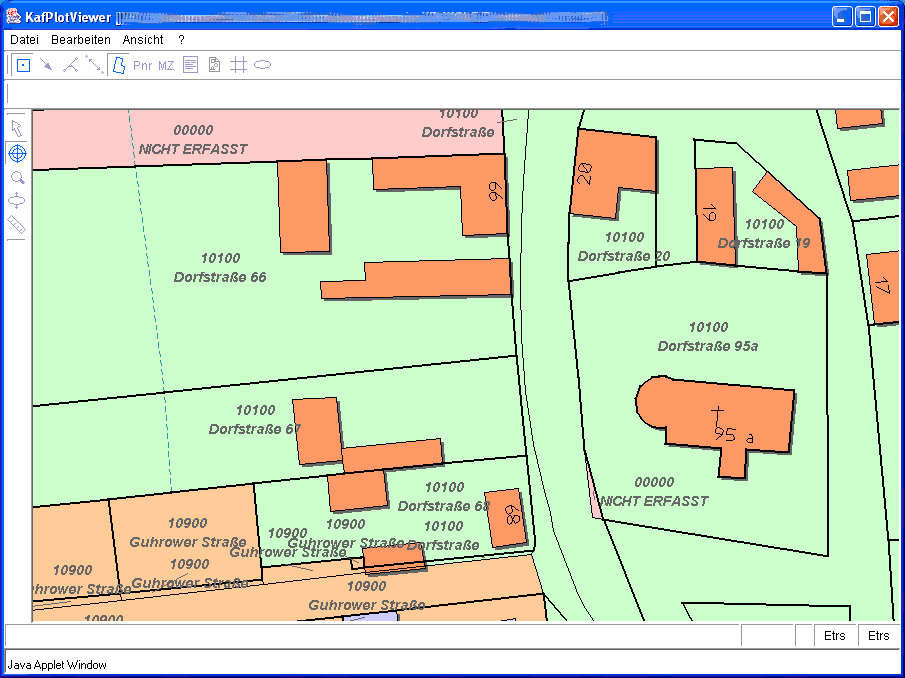This screenshot has width=905, height=678.
Task: Select the magnifier zoom tool
Action: (x=17, y=177)
